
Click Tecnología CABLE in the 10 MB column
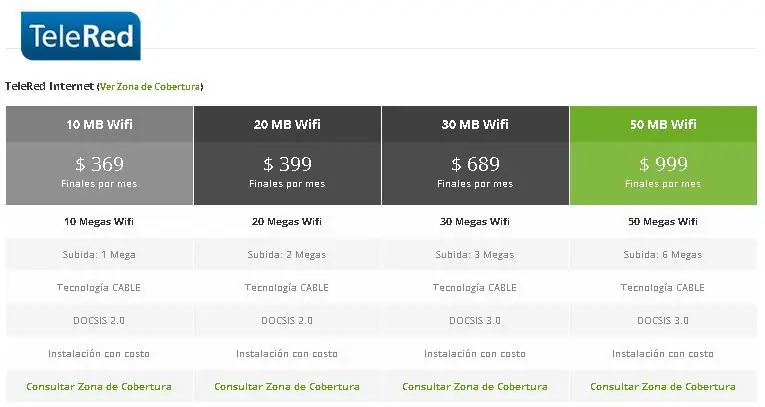[99, 288]
